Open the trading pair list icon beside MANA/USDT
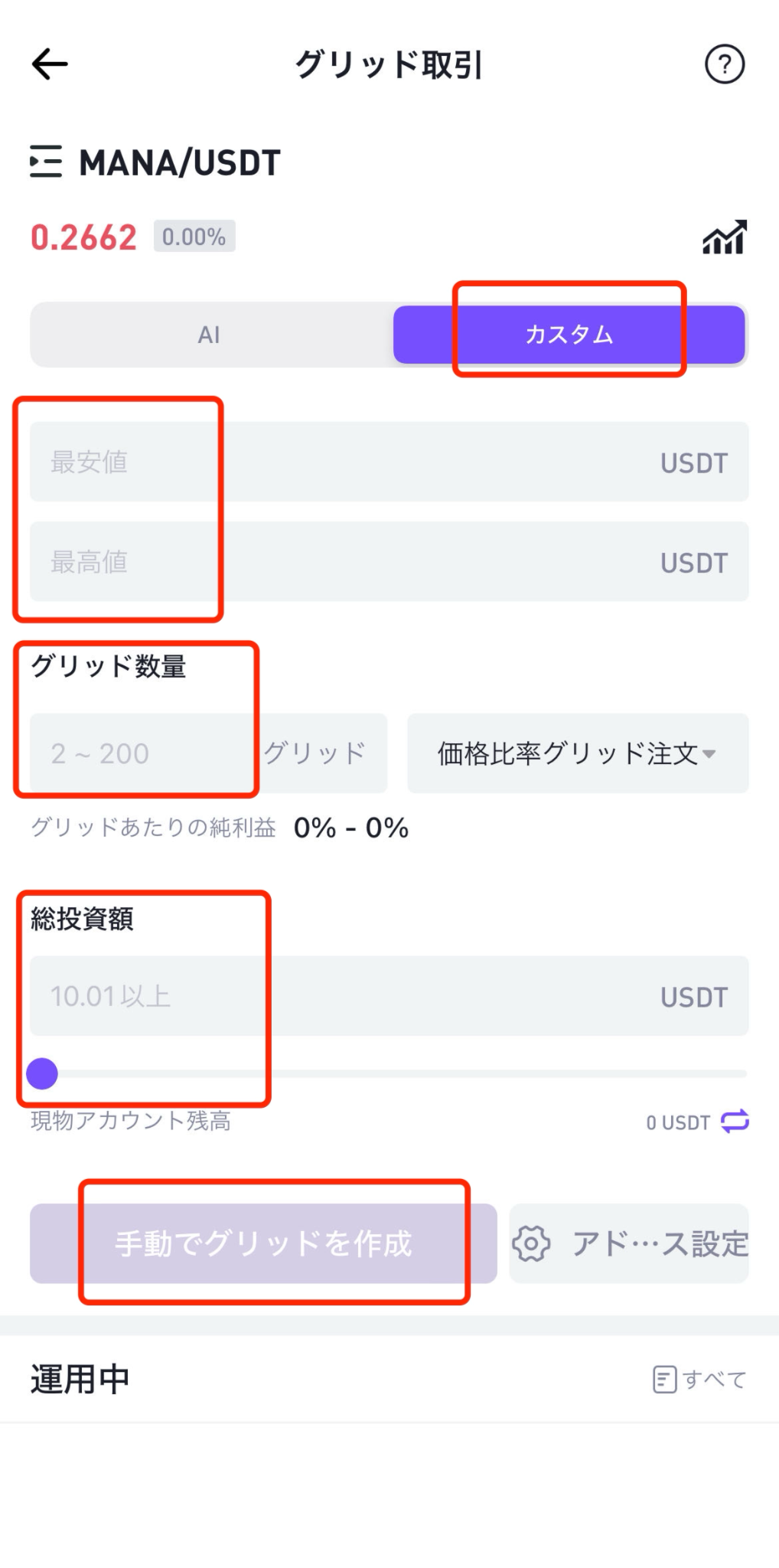 (46, 162)
